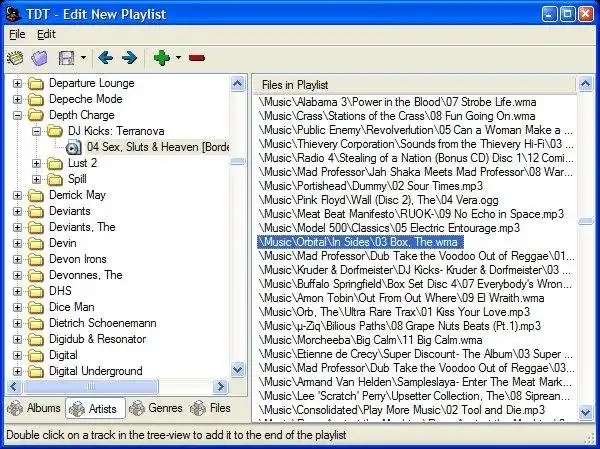
Task: Click the track icon beside 04 Sex, Sluts
Action: 74,147
